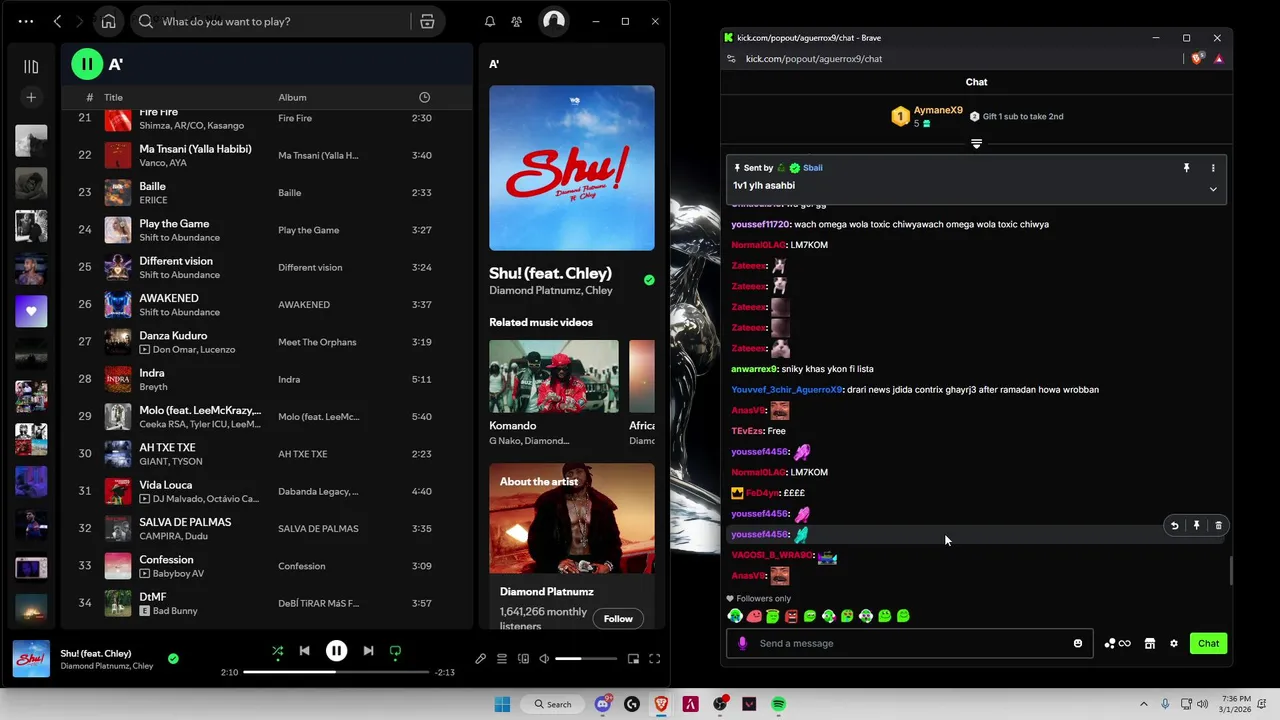Click green checkmark beside Shu! title in side panel
1280x720 pixels.
coord(649,280)
